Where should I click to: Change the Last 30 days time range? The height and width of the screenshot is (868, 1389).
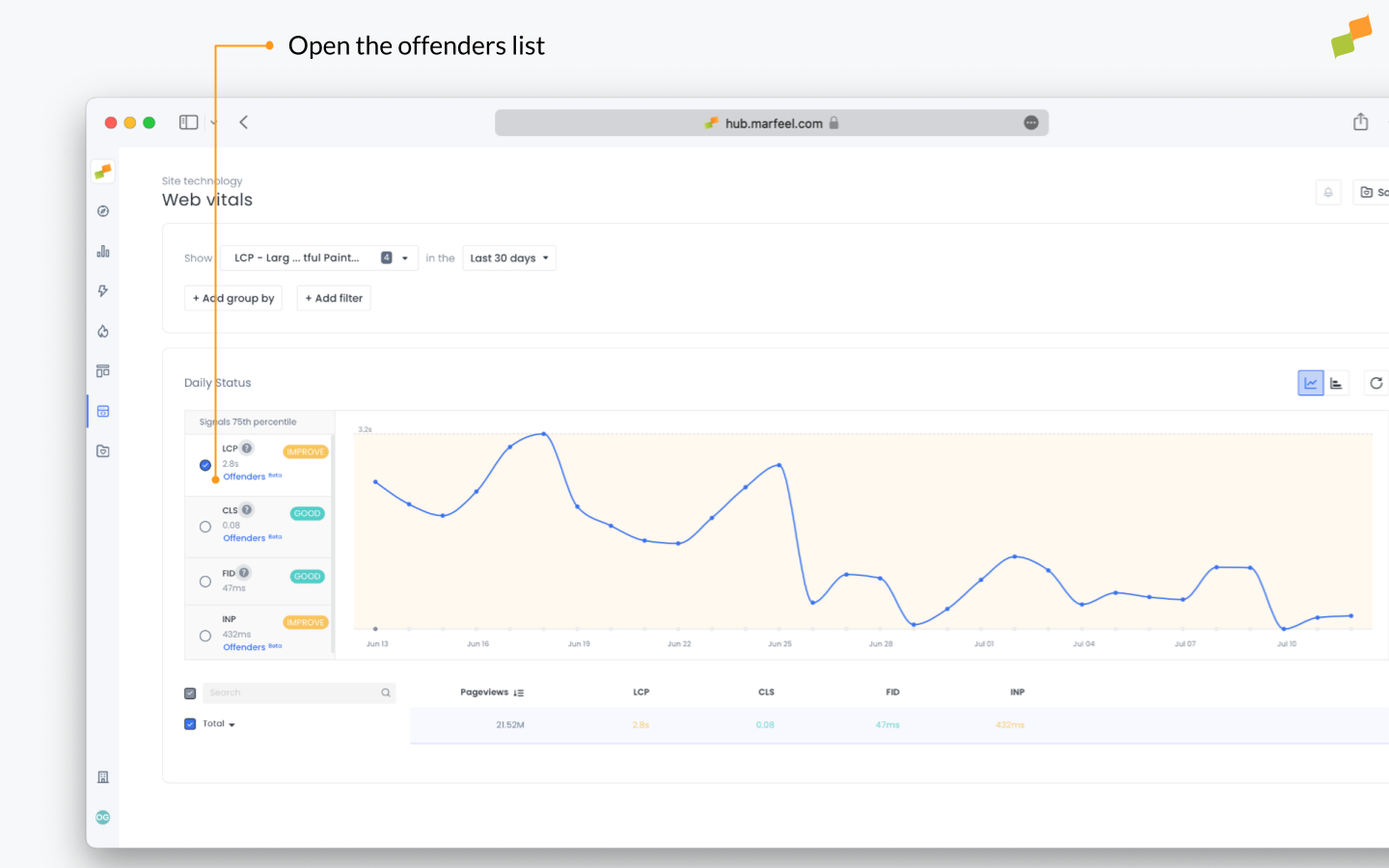508,258
